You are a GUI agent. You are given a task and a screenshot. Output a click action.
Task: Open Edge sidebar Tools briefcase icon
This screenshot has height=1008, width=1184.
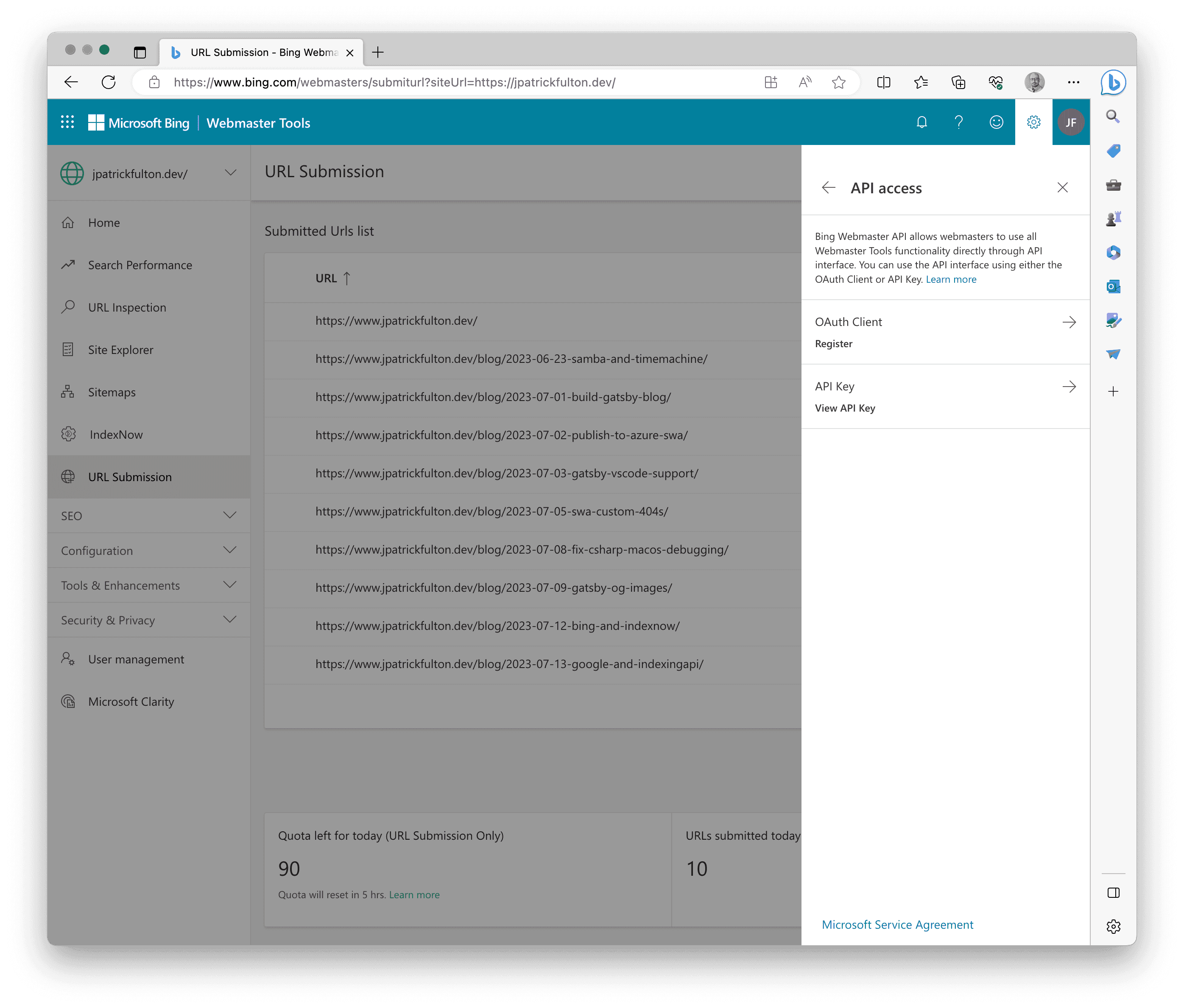tap(1113, 185)
